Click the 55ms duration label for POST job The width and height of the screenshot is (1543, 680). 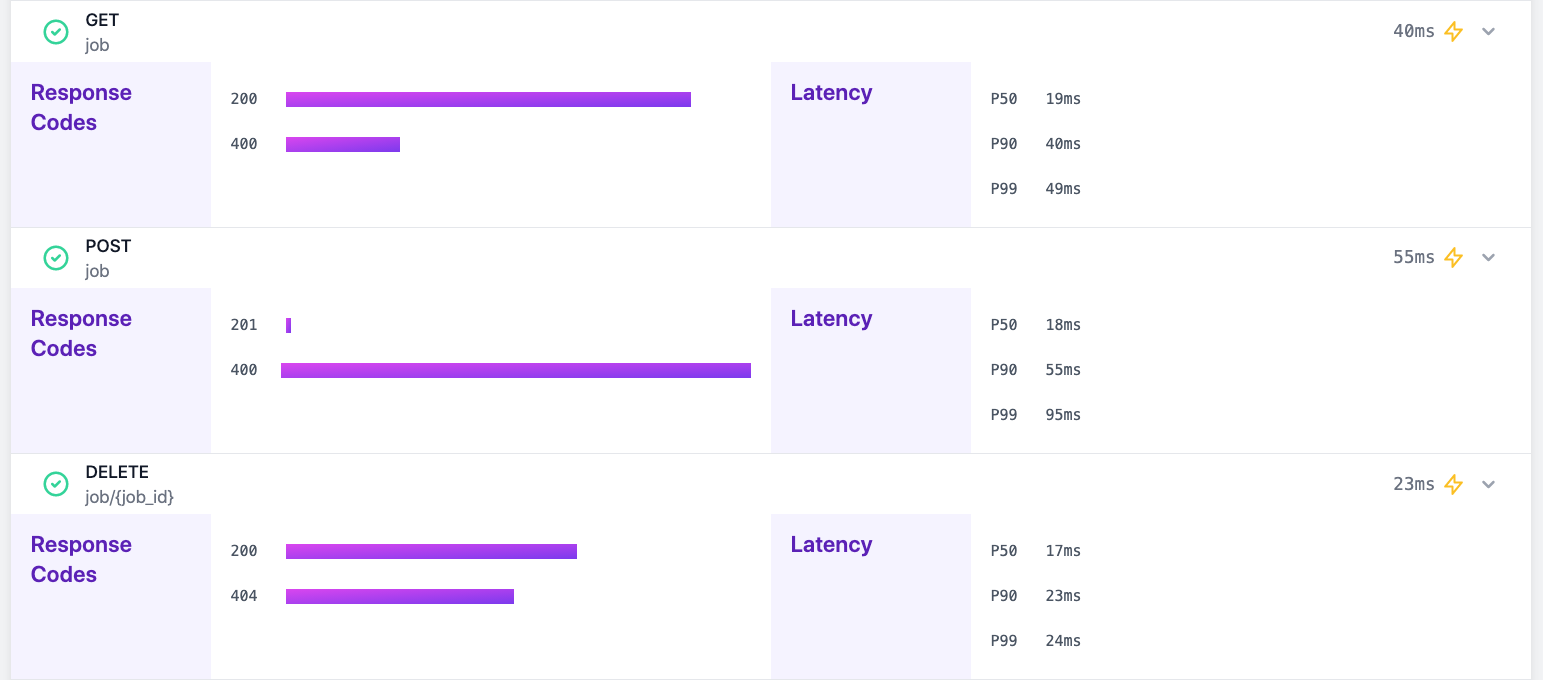(x=1413, y=257)
